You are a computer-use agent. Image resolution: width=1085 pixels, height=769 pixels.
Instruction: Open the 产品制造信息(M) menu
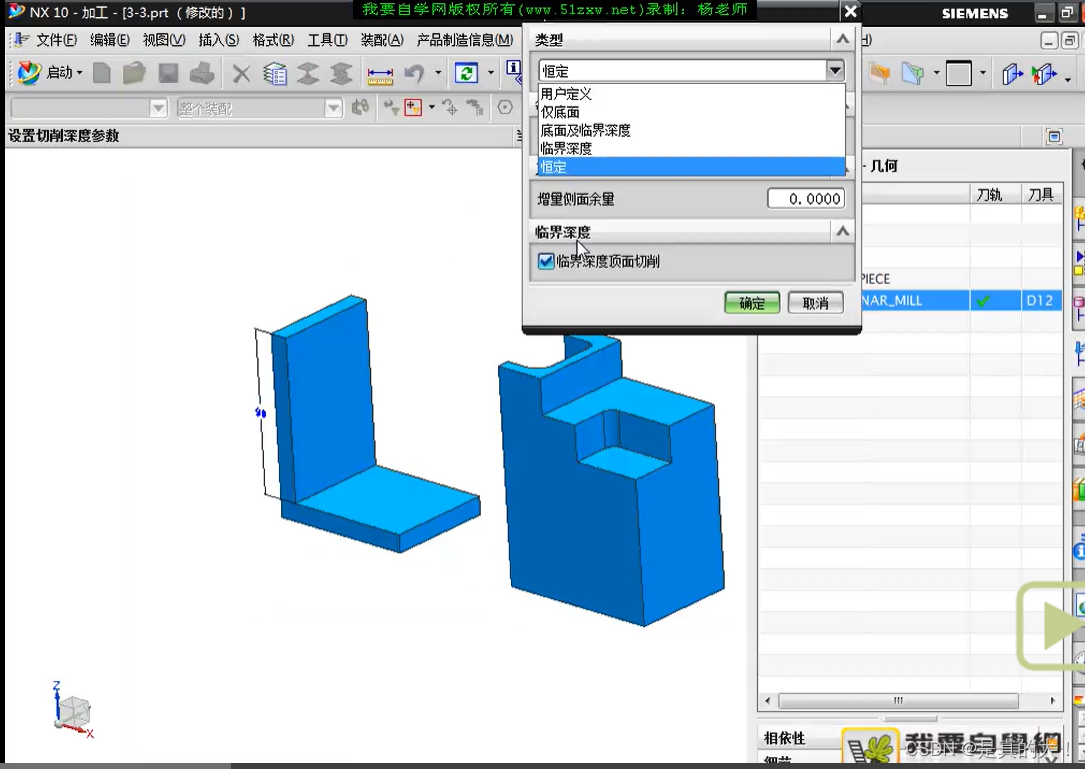tap(465, 40)
